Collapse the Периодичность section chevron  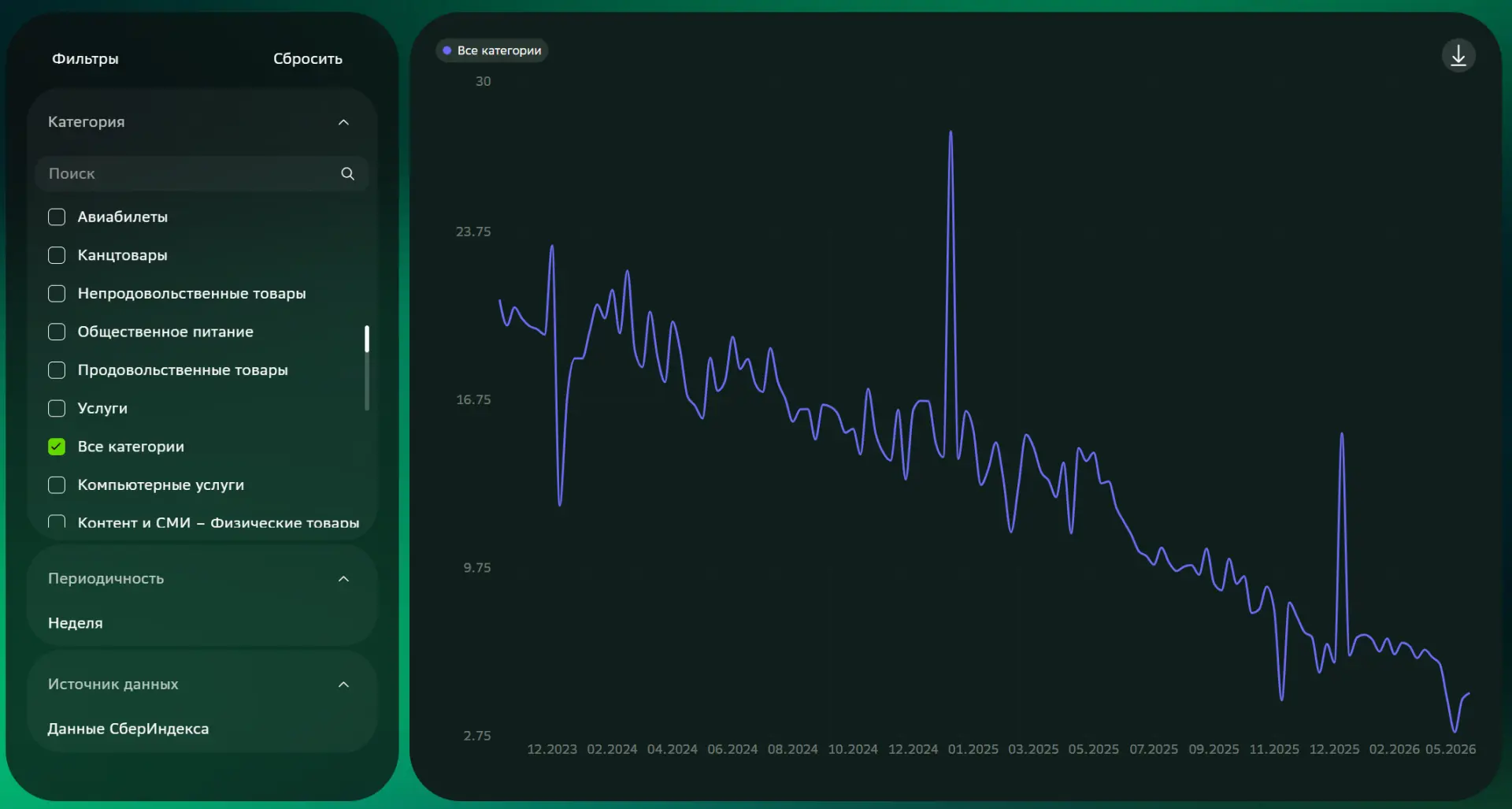coord(343,579)
